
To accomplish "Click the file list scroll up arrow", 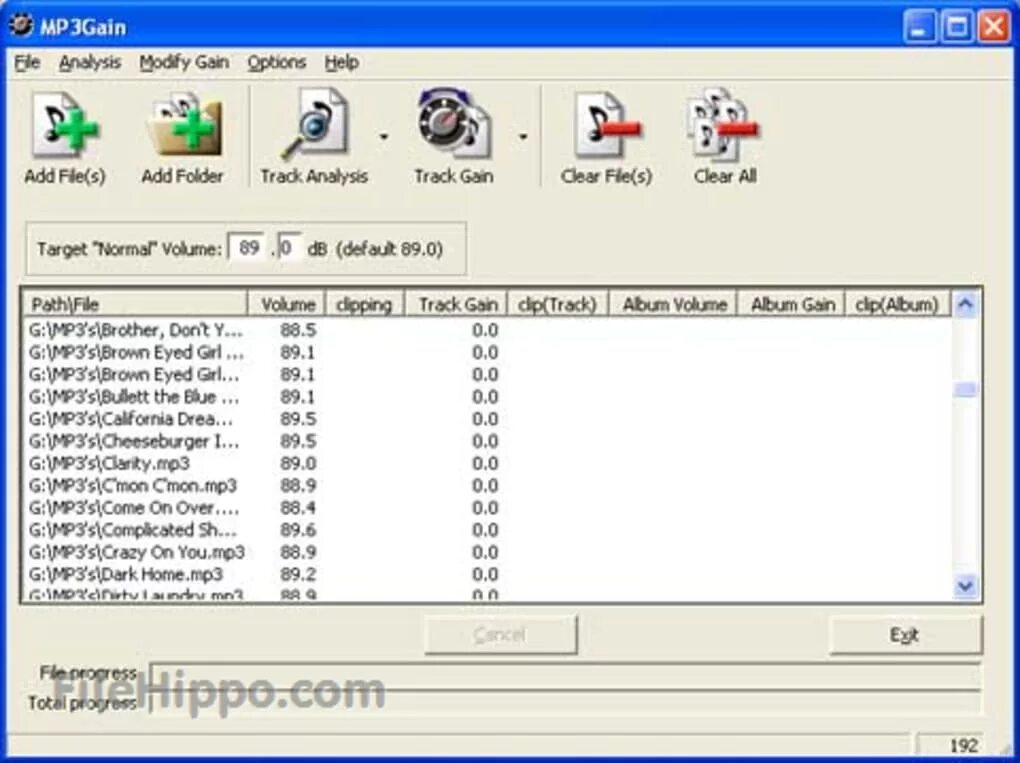I will click(x=965, y=304).
